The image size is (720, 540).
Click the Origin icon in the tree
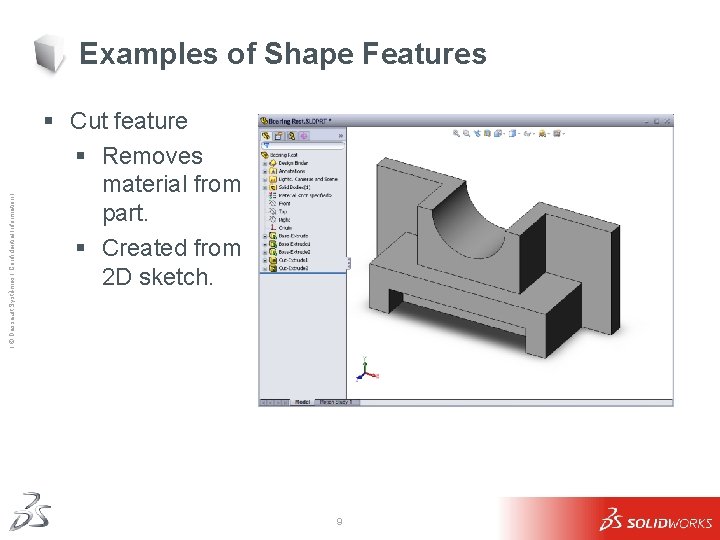point(273,228)
